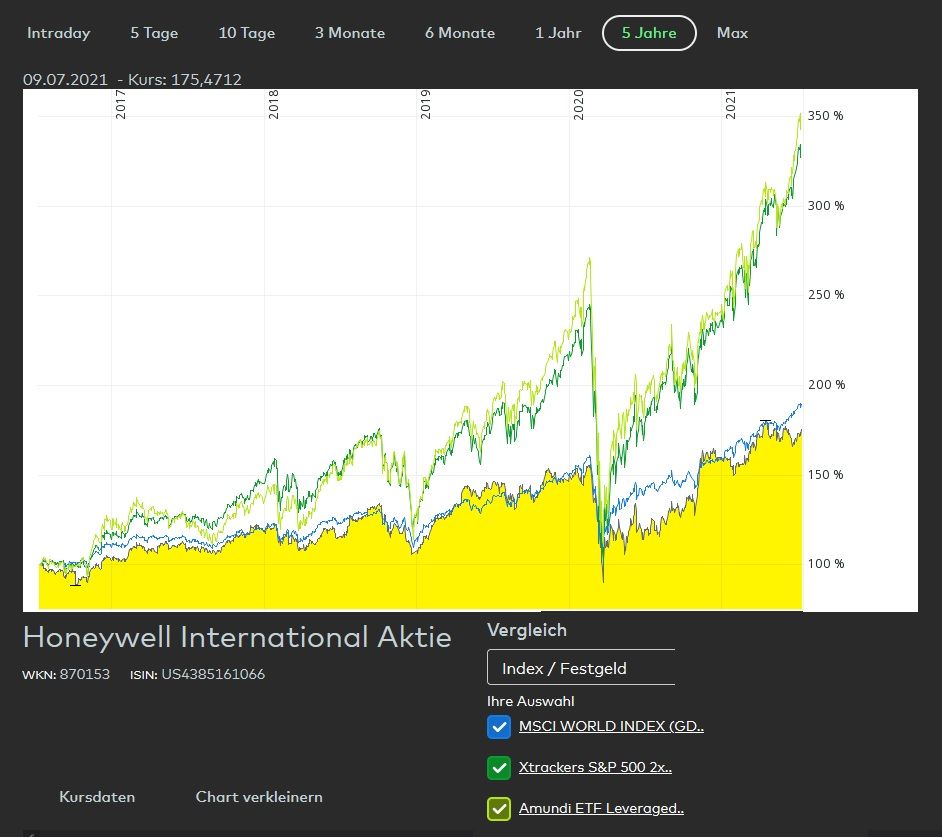The height and width of the screenshot is (837, 942).
Task: Click the Kursdaten button
Action: (97, 797)
